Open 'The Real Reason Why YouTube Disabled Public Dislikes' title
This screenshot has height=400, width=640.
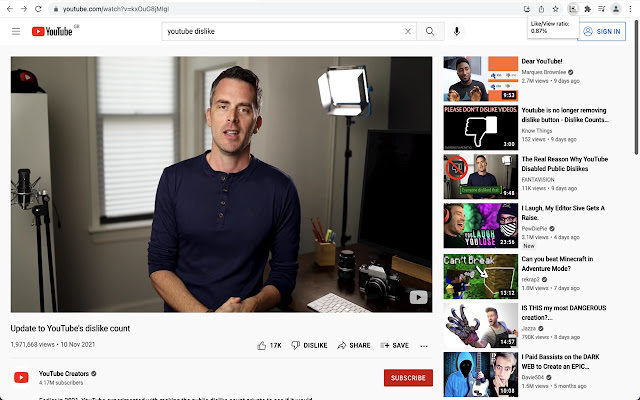click(565, 164)
